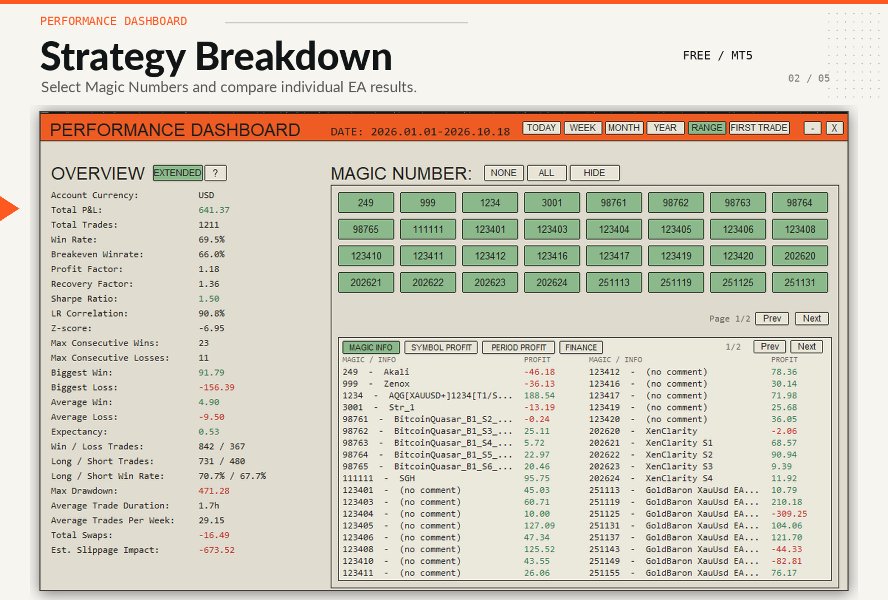
Task: Toggle magic number 3001
Action: (x=552, y=203)
